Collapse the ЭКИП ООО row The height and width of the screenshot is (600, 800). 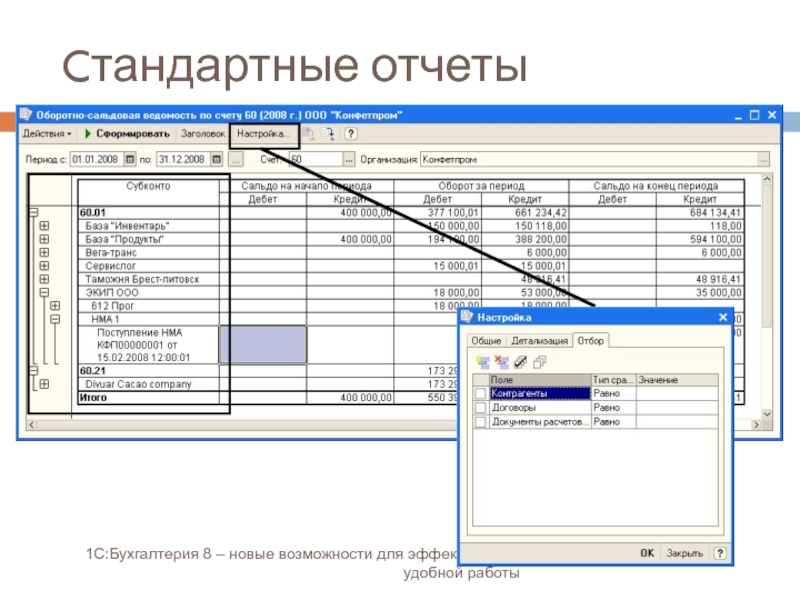(x=44, y=292)
